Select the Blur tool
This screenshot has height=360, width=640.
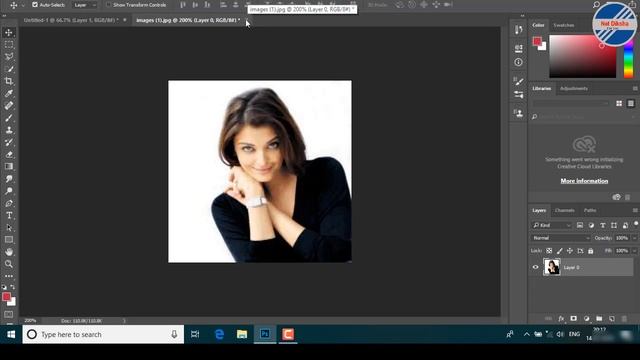(9, 179)
